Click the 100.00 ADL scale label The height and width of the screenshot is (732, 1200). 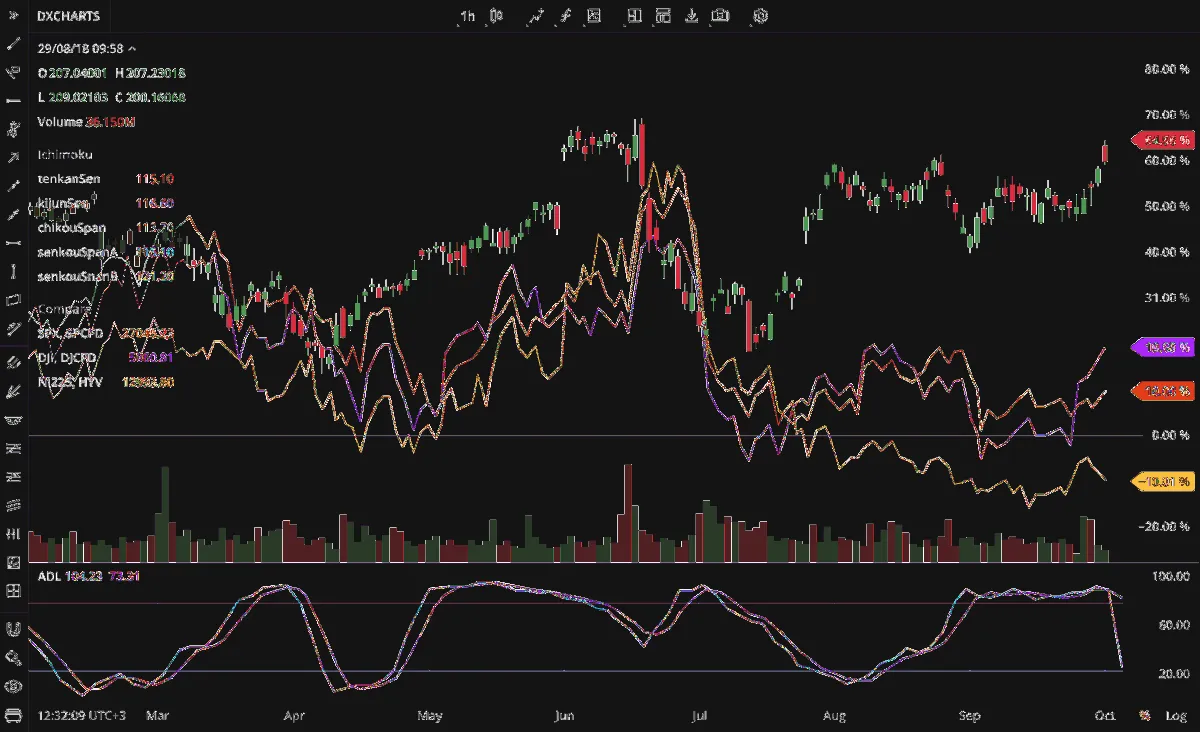[x=1170, y=577]
